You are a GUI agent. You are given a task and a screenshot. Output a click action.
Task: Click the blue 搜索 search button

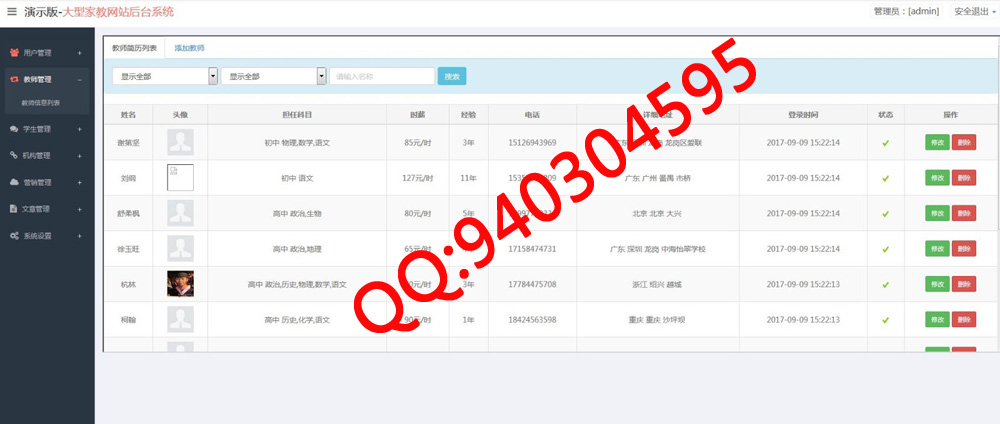click(x=452, y=76)
